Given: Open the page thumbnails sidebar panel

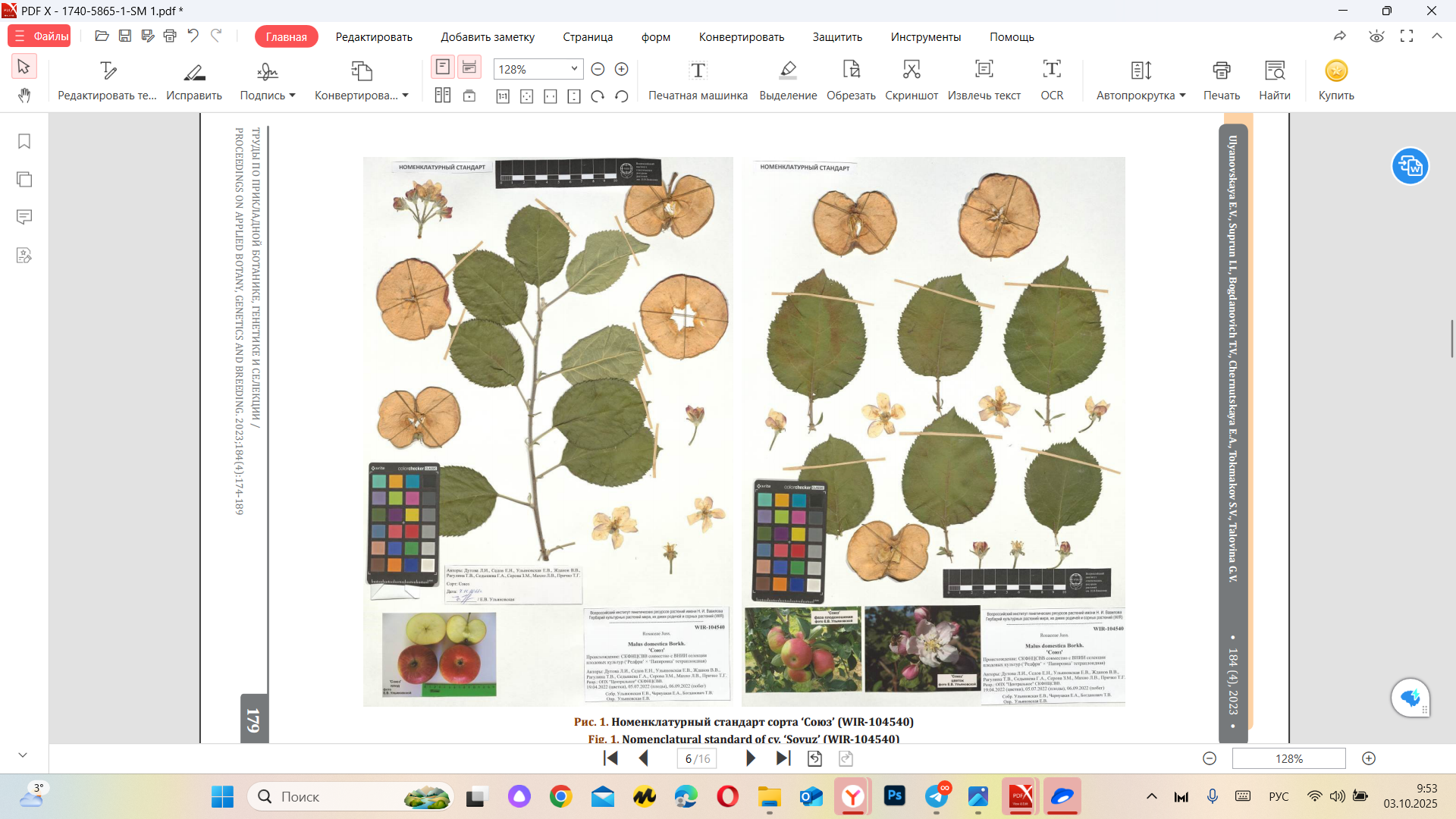Looking at the screenshot, I should (24, 180).
